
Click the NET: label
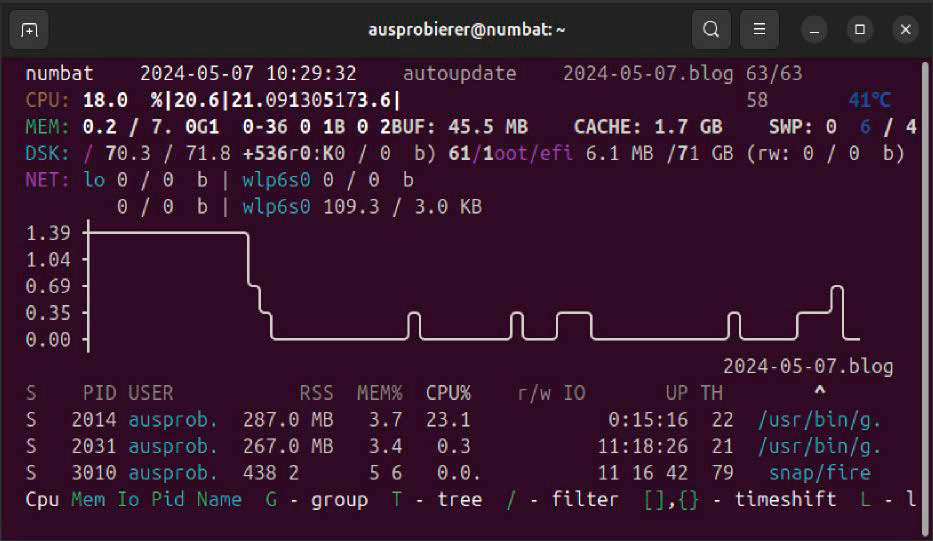[48, 180]
